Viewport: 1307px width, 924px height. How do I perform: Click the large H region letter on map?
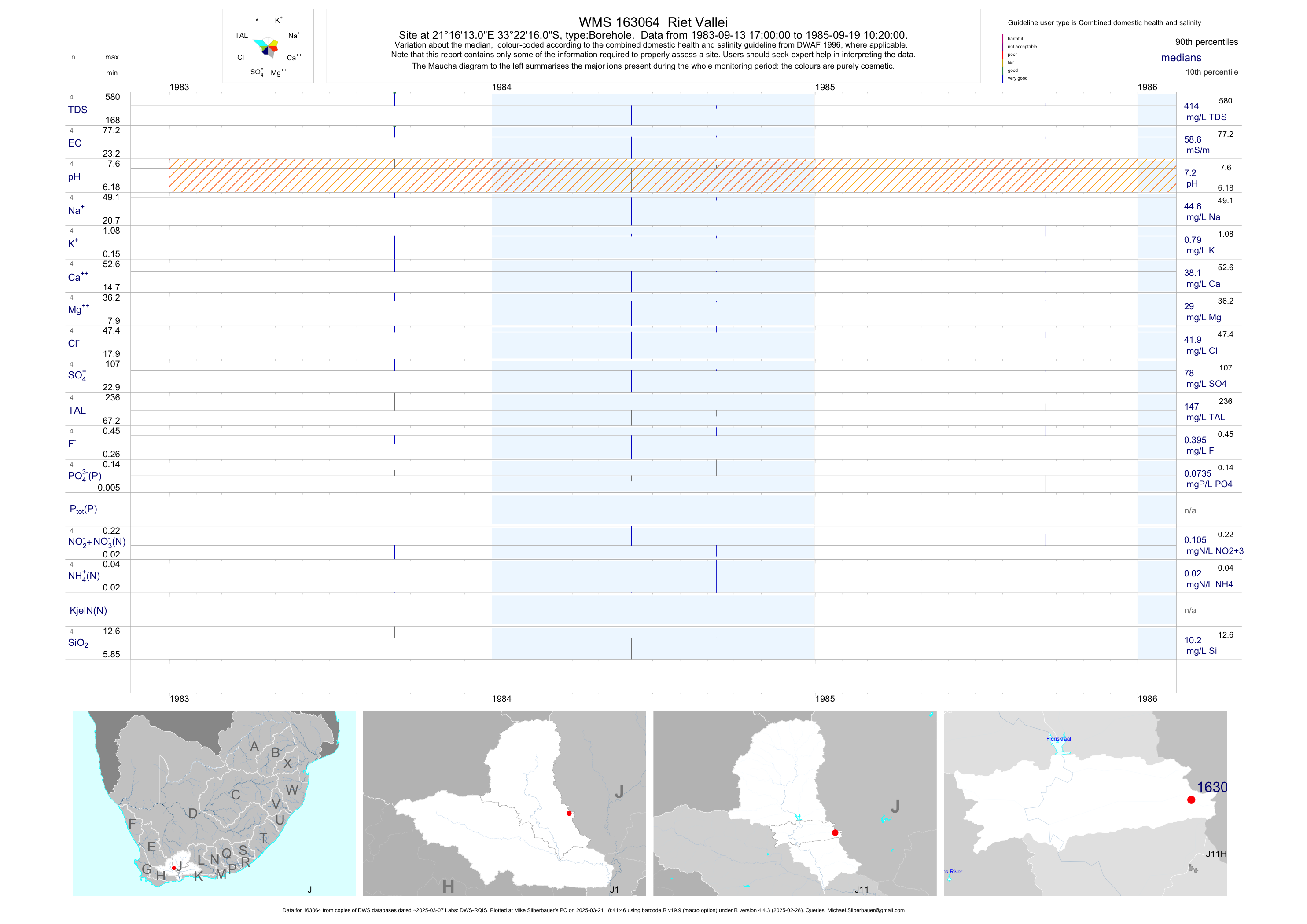click(448, 886)
